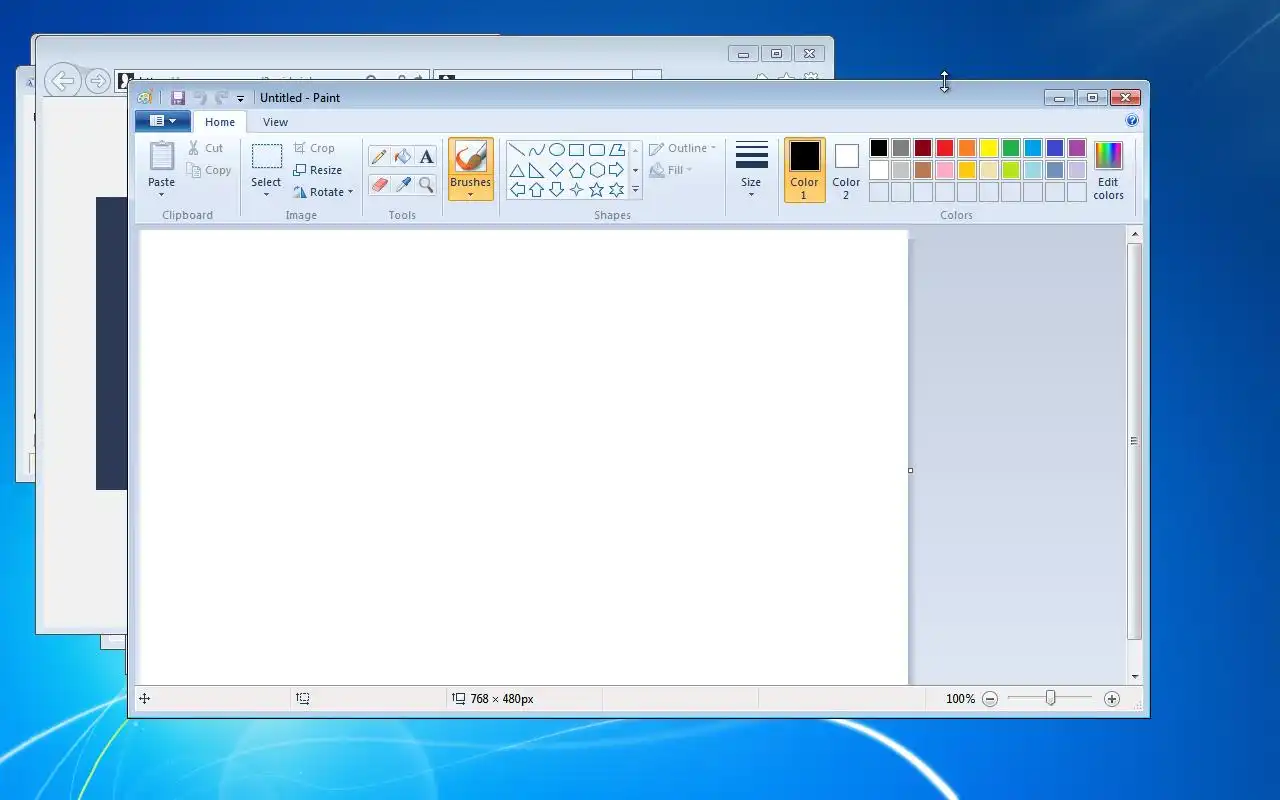Expand the Rotate dropdown
The image size is (1280, 800).
click(350, 192)
